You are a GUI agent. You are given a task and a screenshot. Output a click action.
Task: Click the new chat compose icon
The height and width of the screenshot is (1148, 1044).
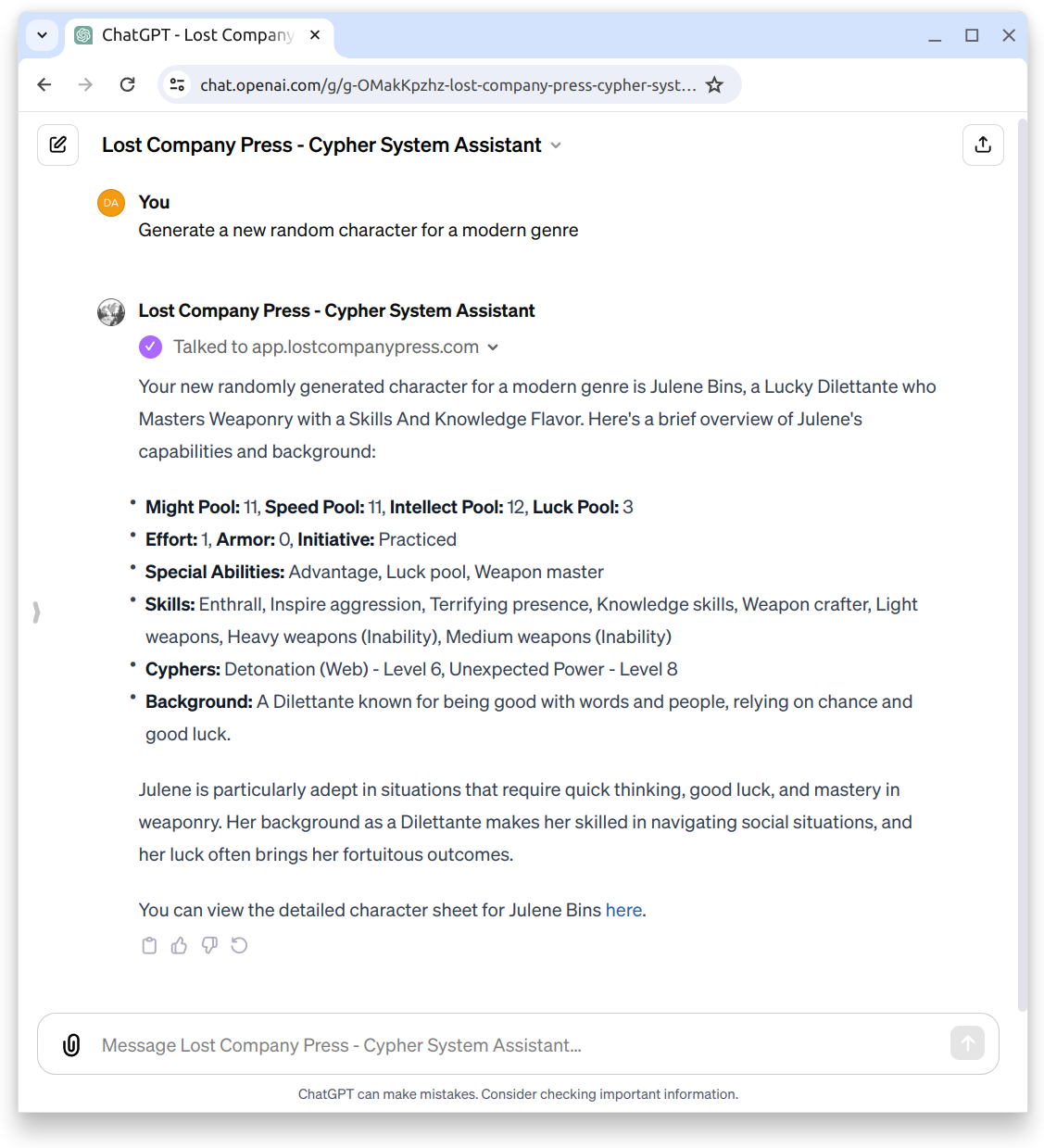[x=57, y=145]
